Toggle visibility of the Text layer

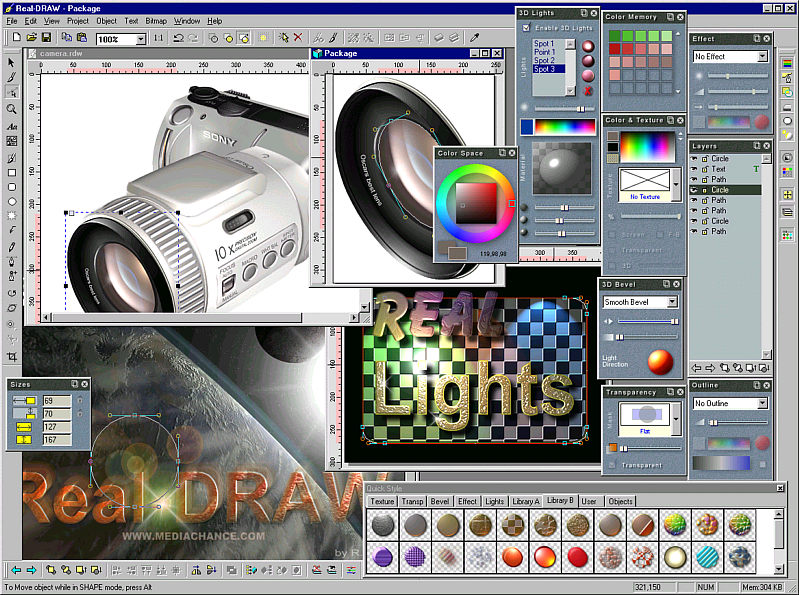(x=694, y=169)
